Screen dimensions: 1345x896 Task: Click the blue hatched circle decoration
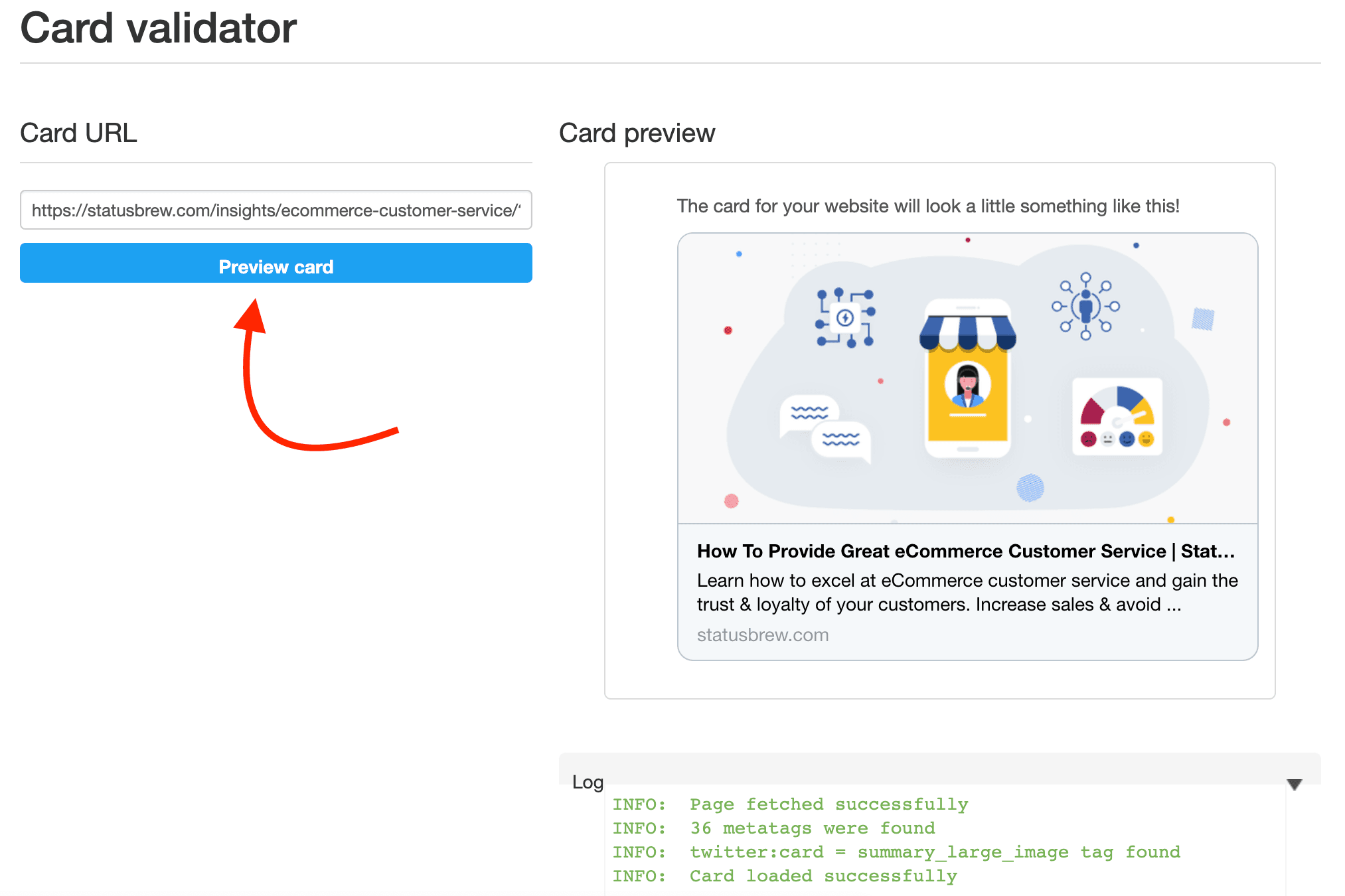click(x=1030, y=488)
